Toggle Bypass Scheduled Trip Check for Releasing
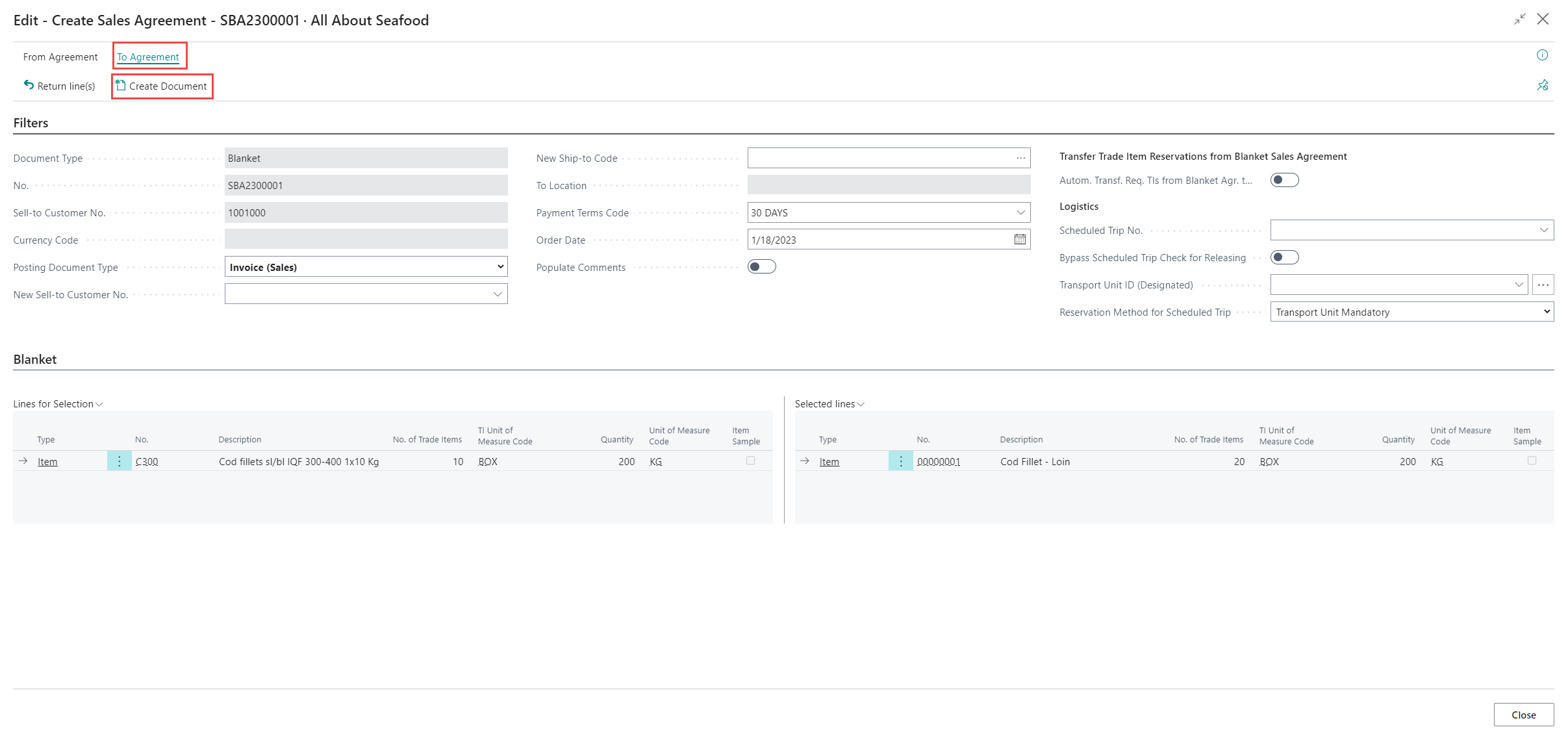The image size is (1568, 738). pyautogui.click(x=1283, y=257)
